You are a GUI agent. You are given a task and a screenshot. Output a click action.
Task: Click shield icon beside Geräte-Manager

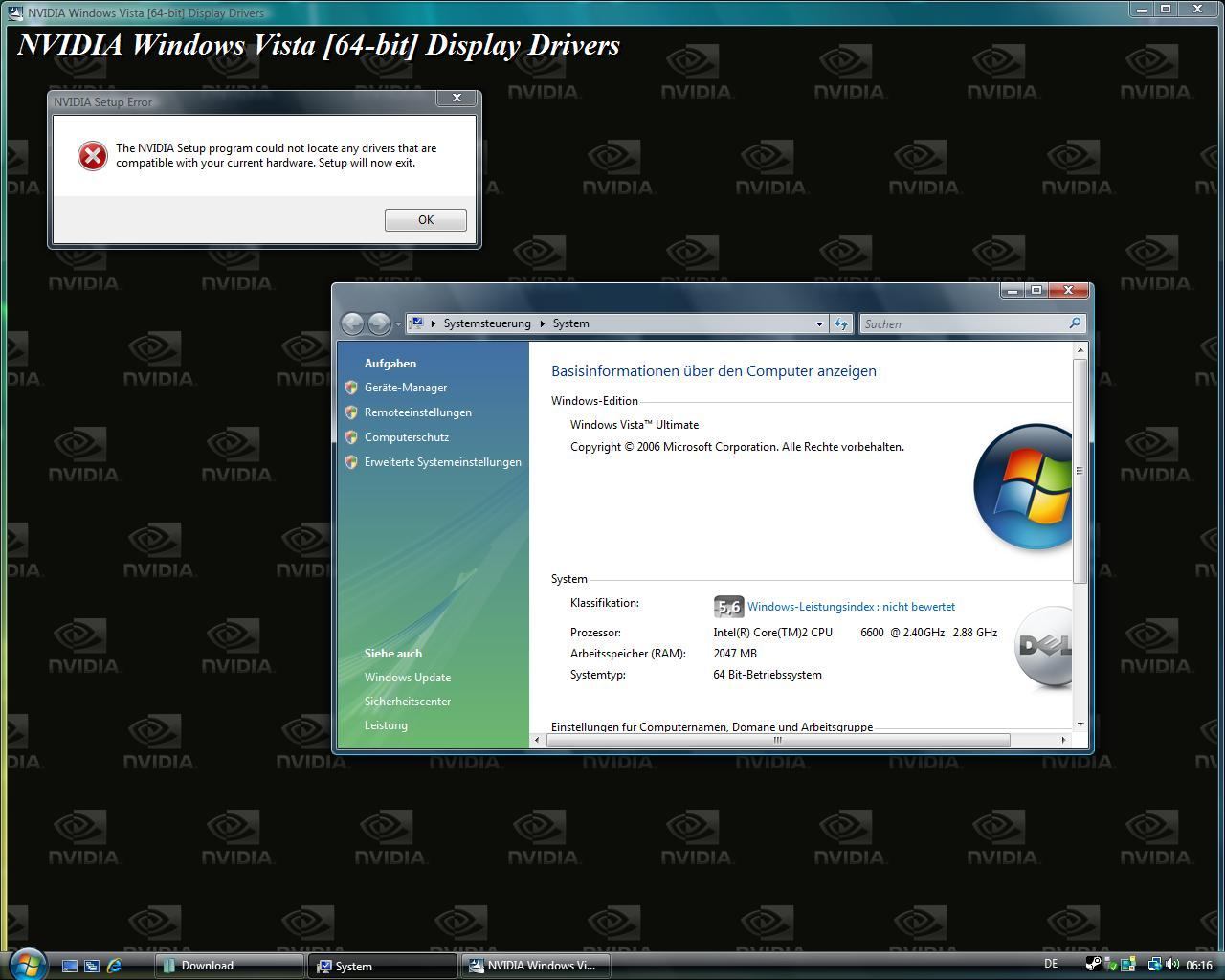(351, 388)
